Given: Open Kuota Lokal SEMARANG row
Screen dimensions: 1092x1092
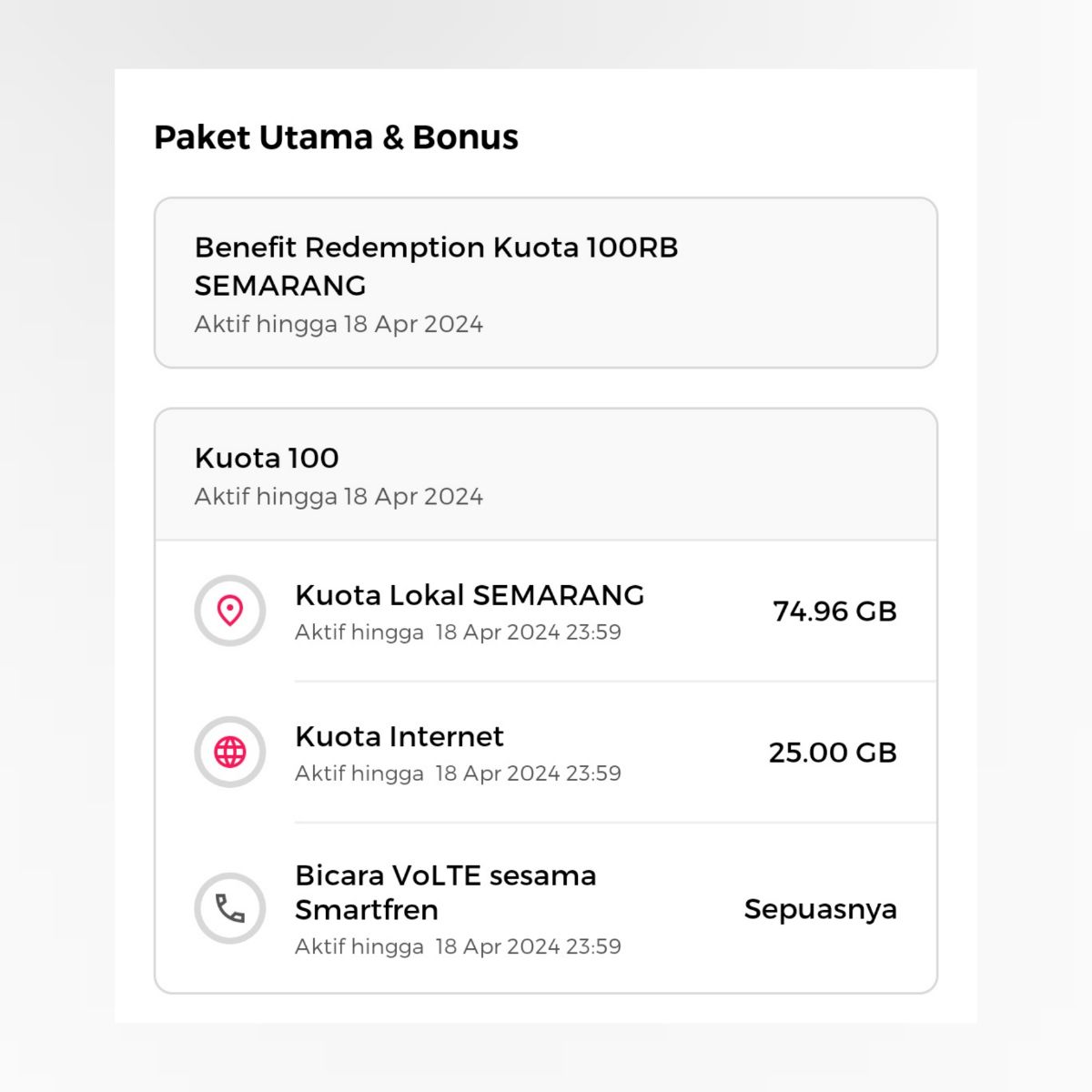Looking at the screenshot, I should [x=546, y=611].
